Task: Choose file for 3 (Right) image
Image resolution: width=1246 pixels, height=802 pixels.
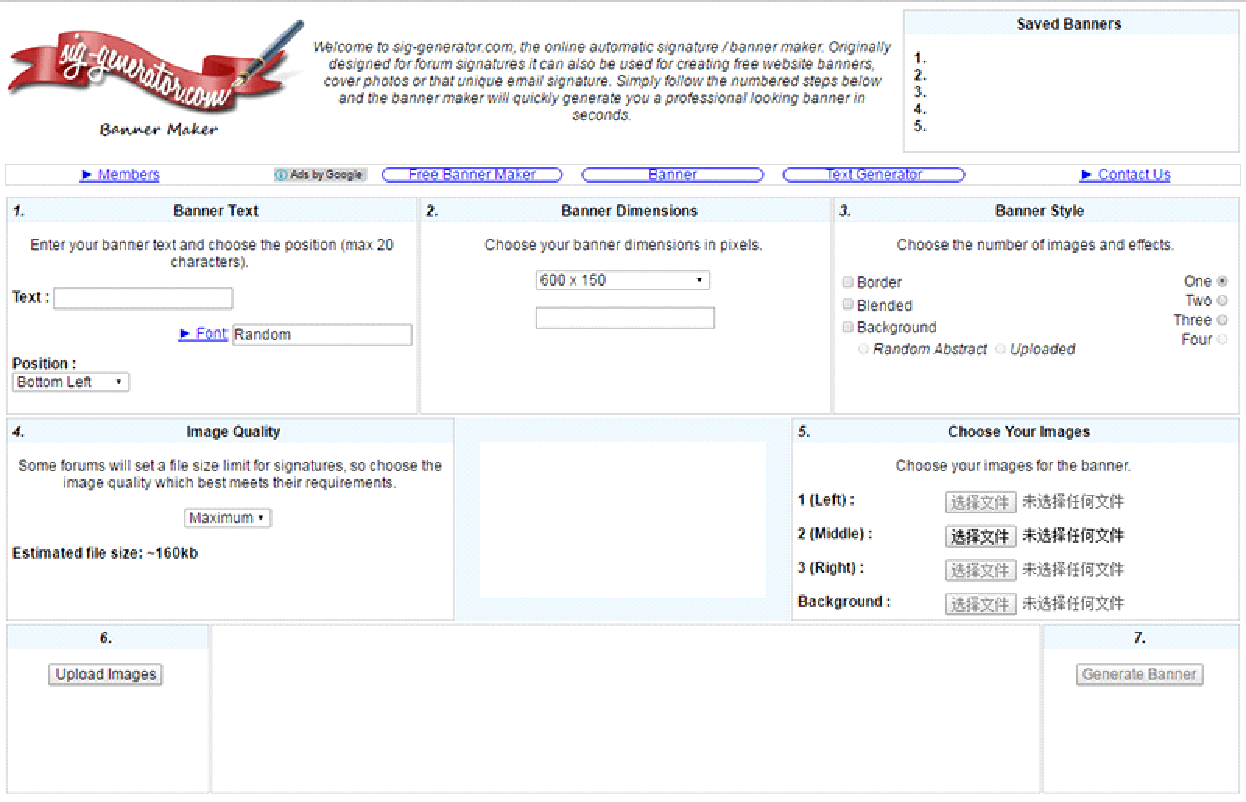Action: point(980,570)
